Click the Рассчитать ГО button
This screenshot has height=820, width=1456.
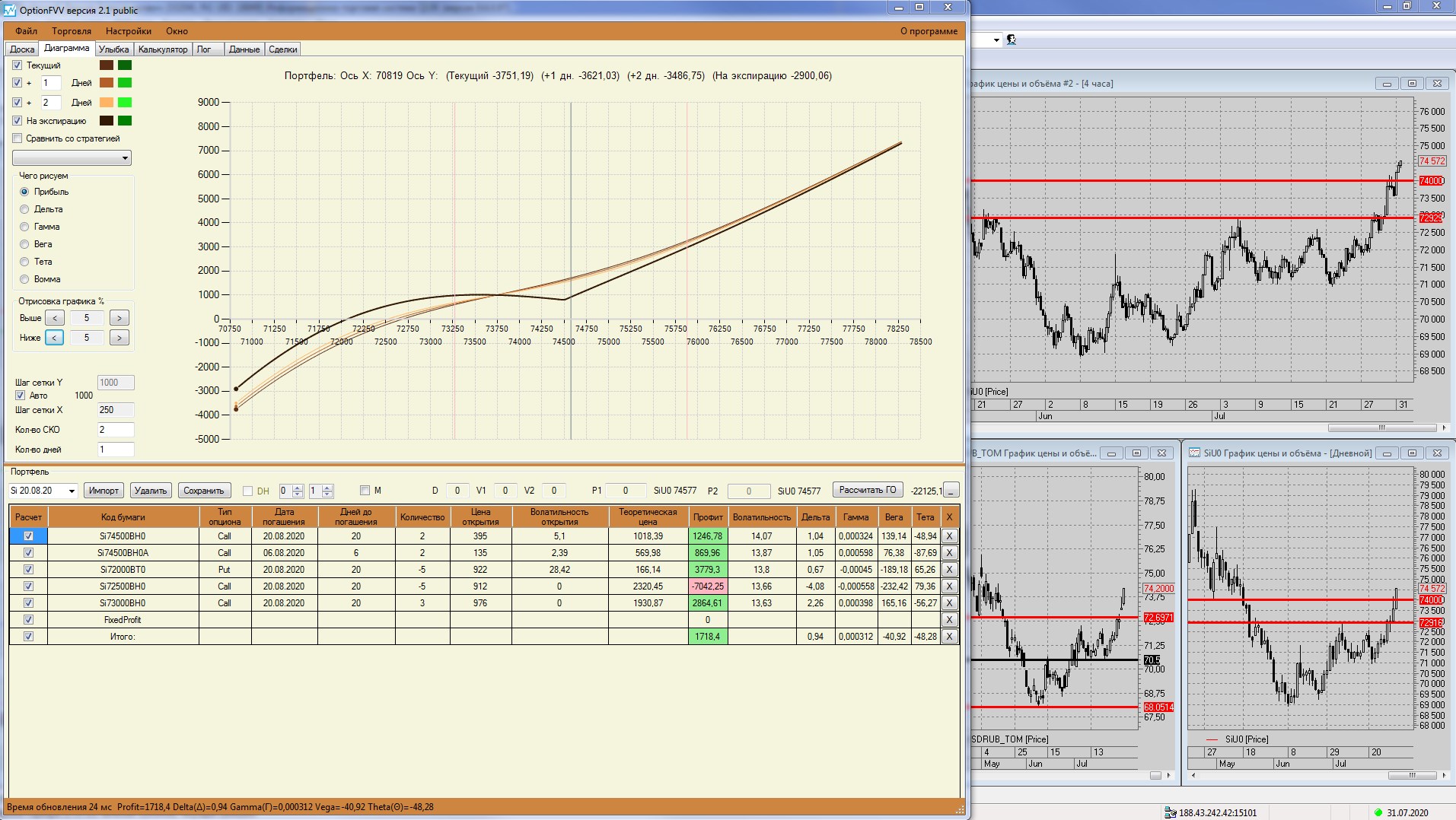point(868,490)
